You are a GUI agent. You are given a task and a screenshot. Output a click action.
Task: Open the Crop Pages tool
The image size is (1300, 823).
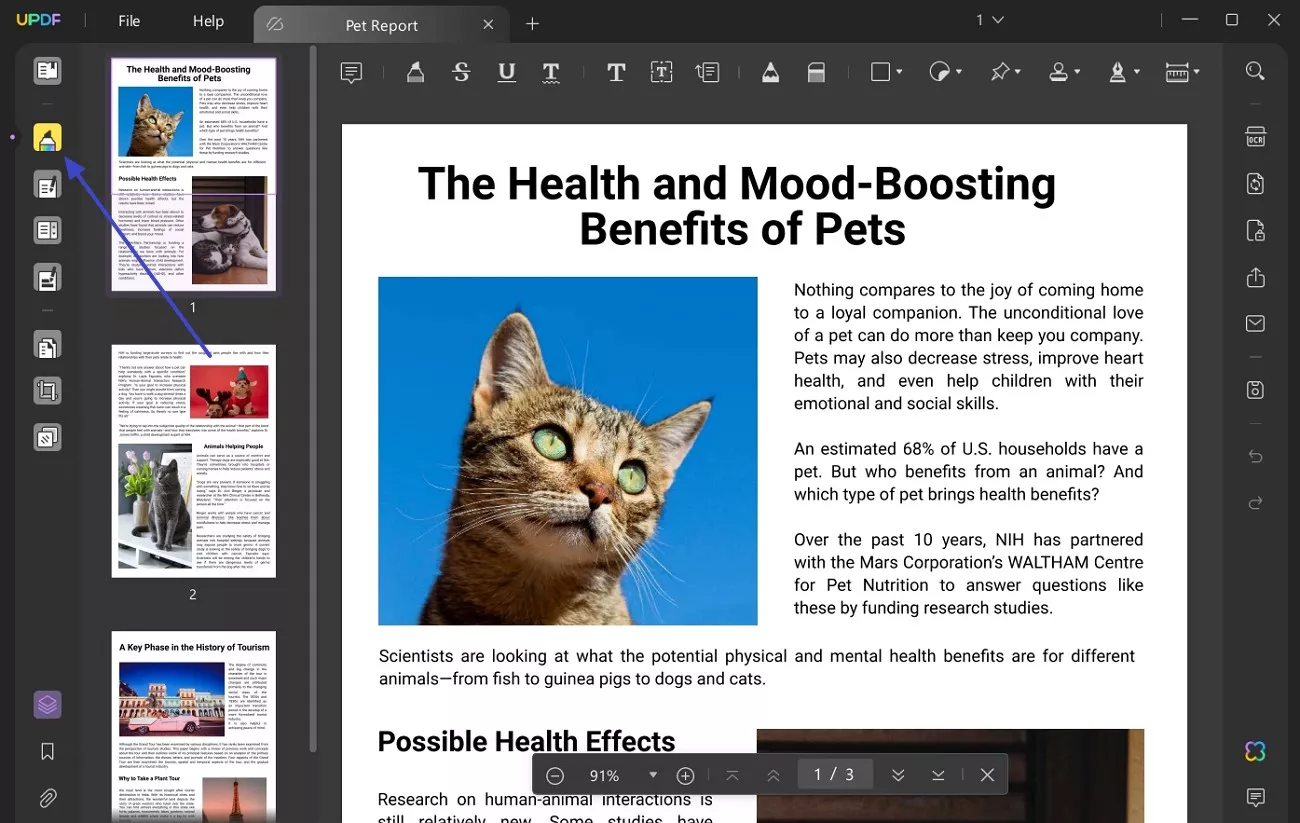[x=47, y=391]
